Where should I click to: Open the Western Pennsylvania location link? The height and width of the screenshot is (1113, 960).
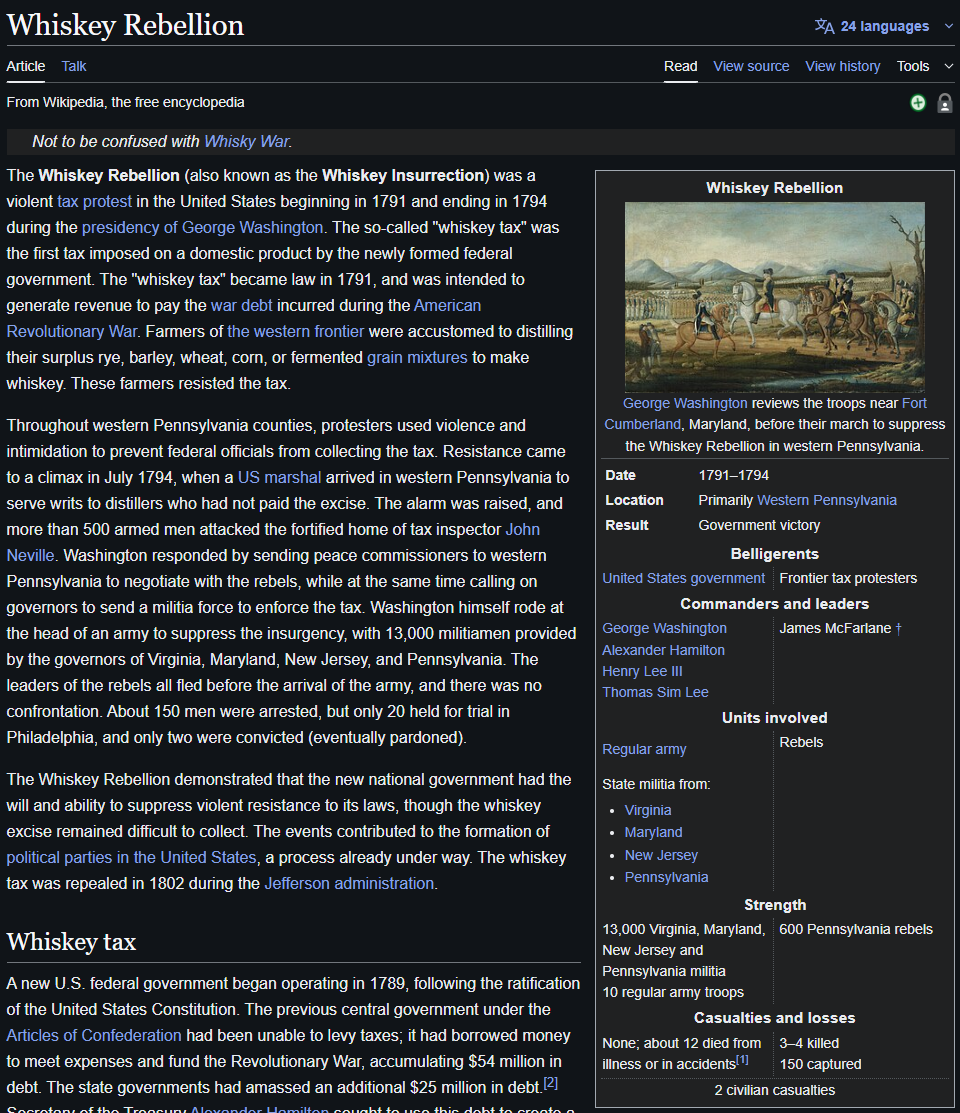[x=827, y=500]
